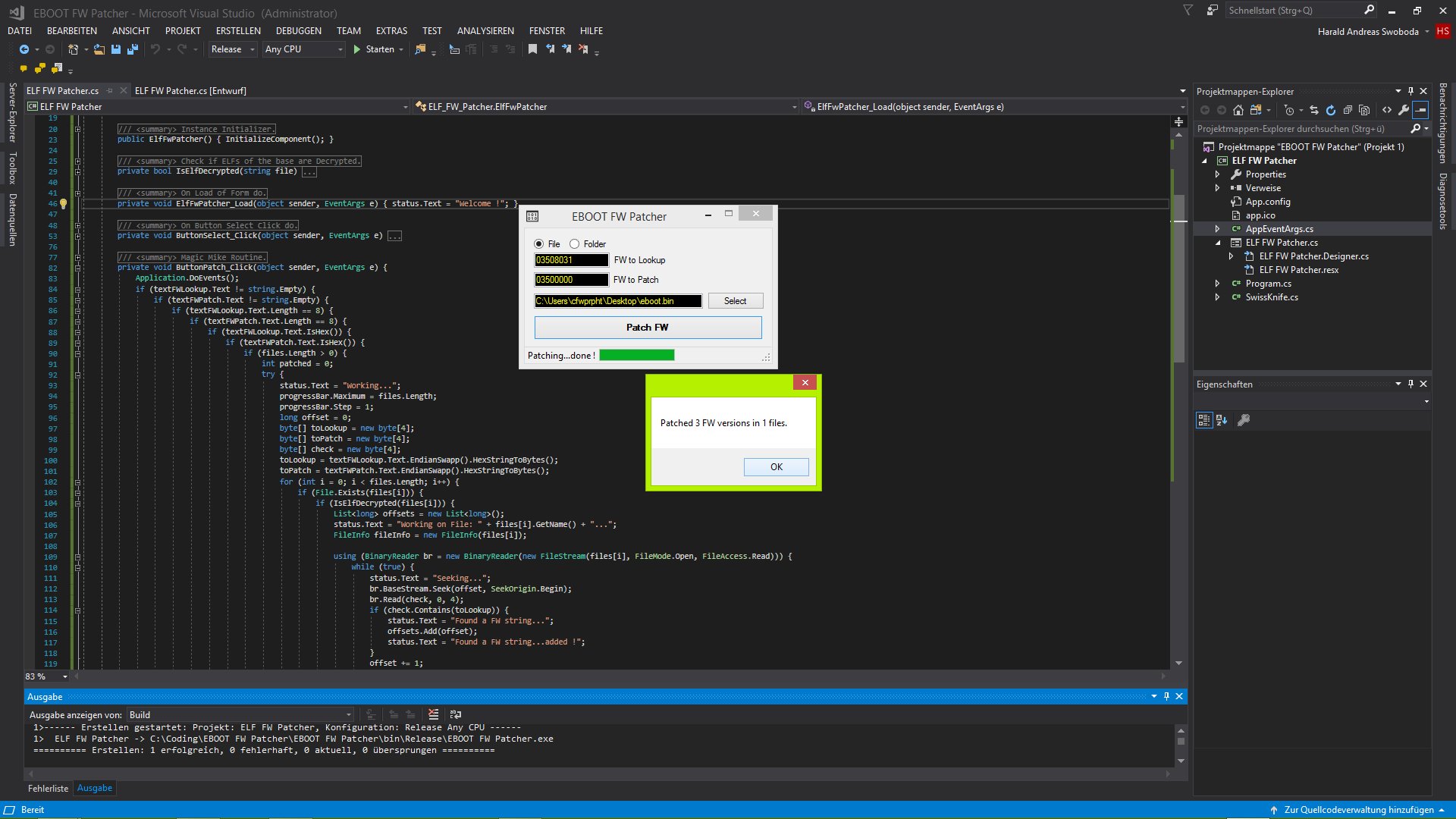Image resolution: width=1456 pixels, height=819 pixels.
Task: Switch to ELF FW Patcher.cs [Entwurf] tab
Action: point(190,90)
